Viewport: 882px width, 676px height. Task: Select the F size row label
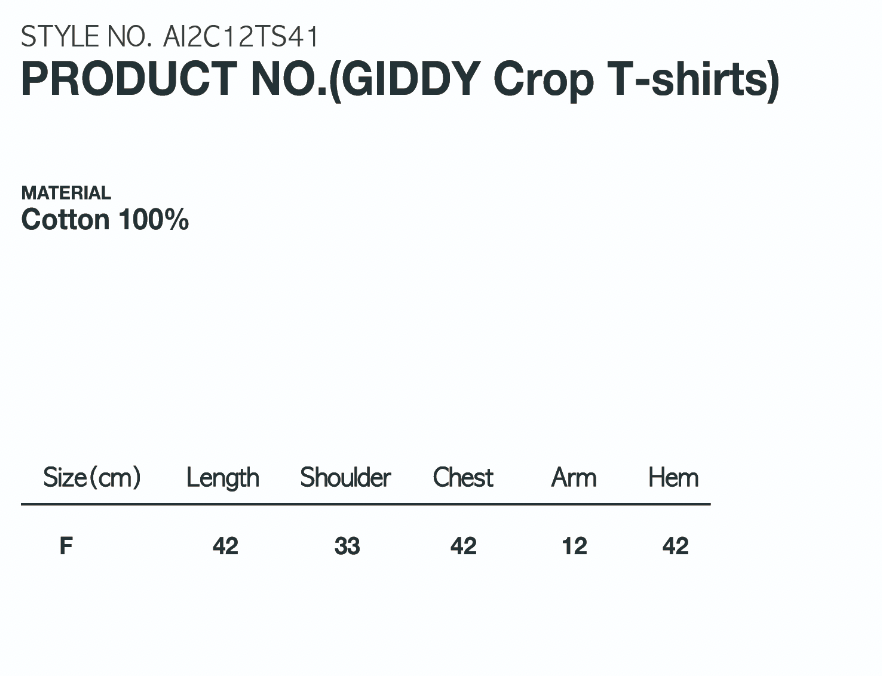(x=66, y=546)
